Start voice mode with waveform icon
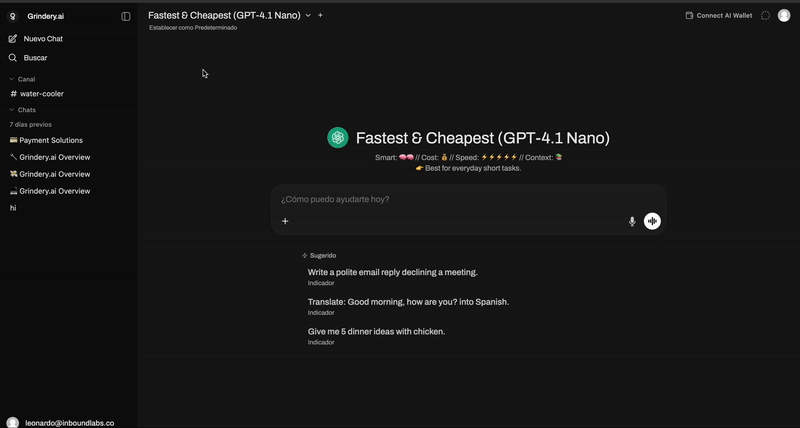The image size is (800, 428). 652,221
